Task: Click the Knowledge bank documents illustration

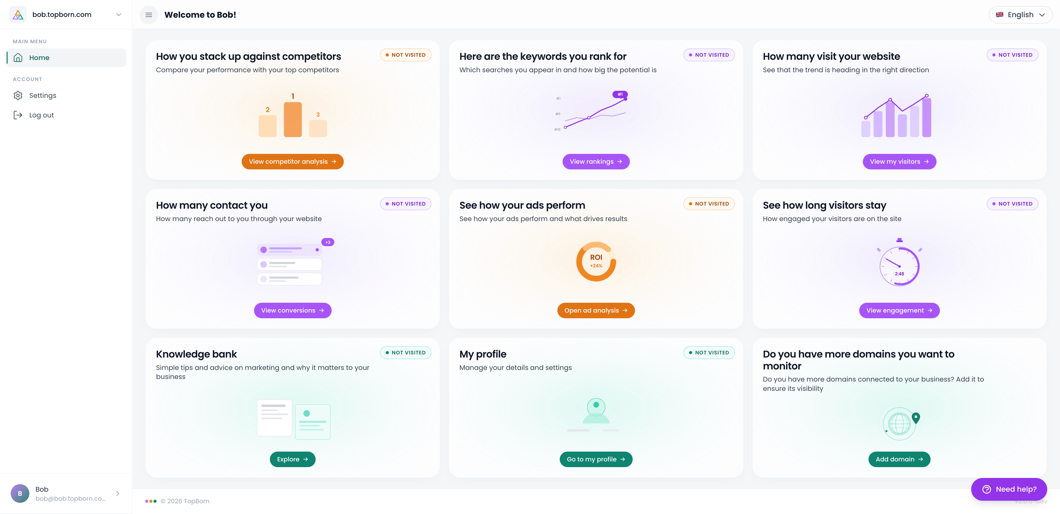Action: pos(293,419)
